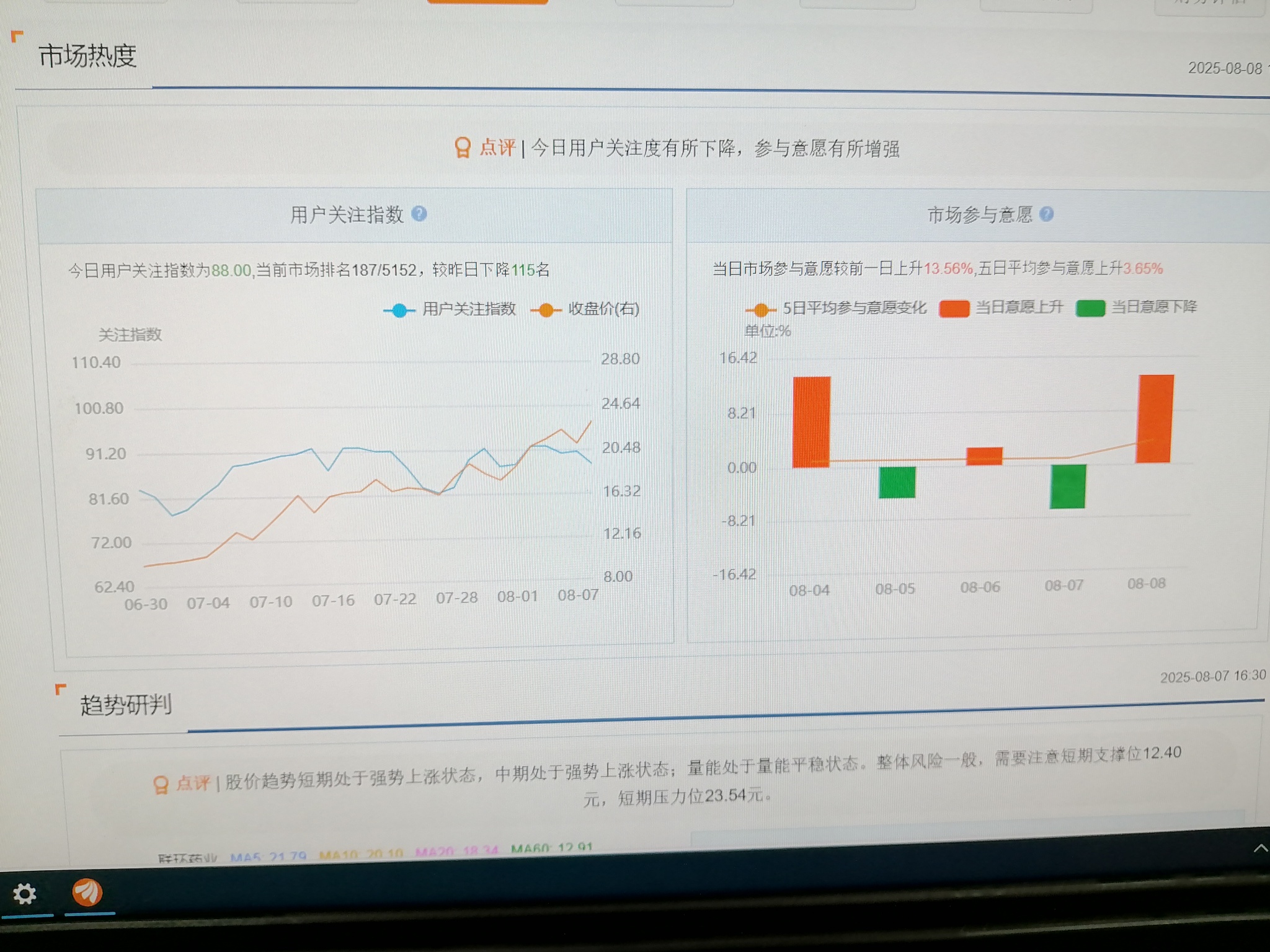The image size is (1270, 952).
Task: Click the 110.40 left axis label
Action: coord(95,363)
